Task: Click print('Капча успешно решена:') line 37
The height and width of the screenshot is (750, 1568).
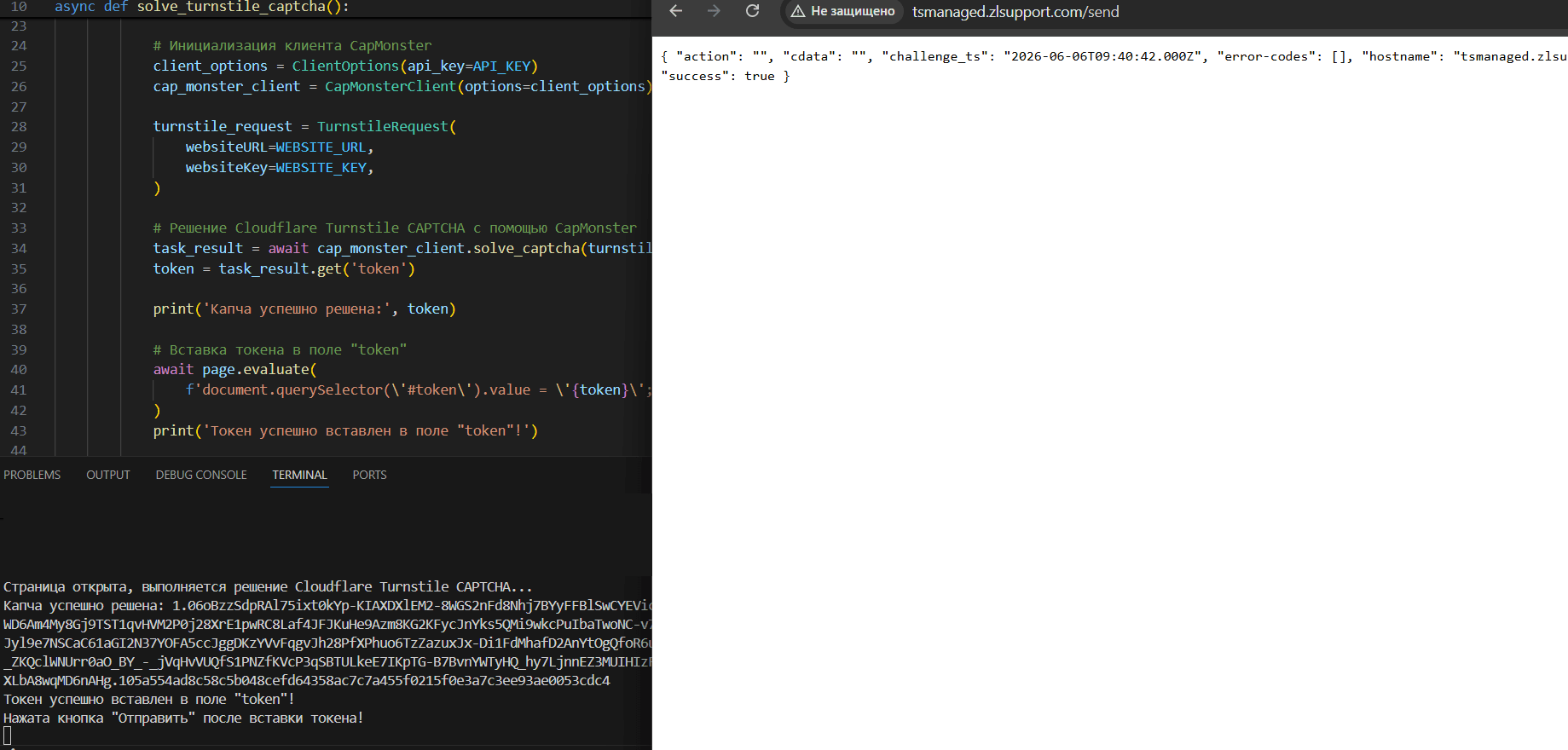Action: tap(304, 309)
